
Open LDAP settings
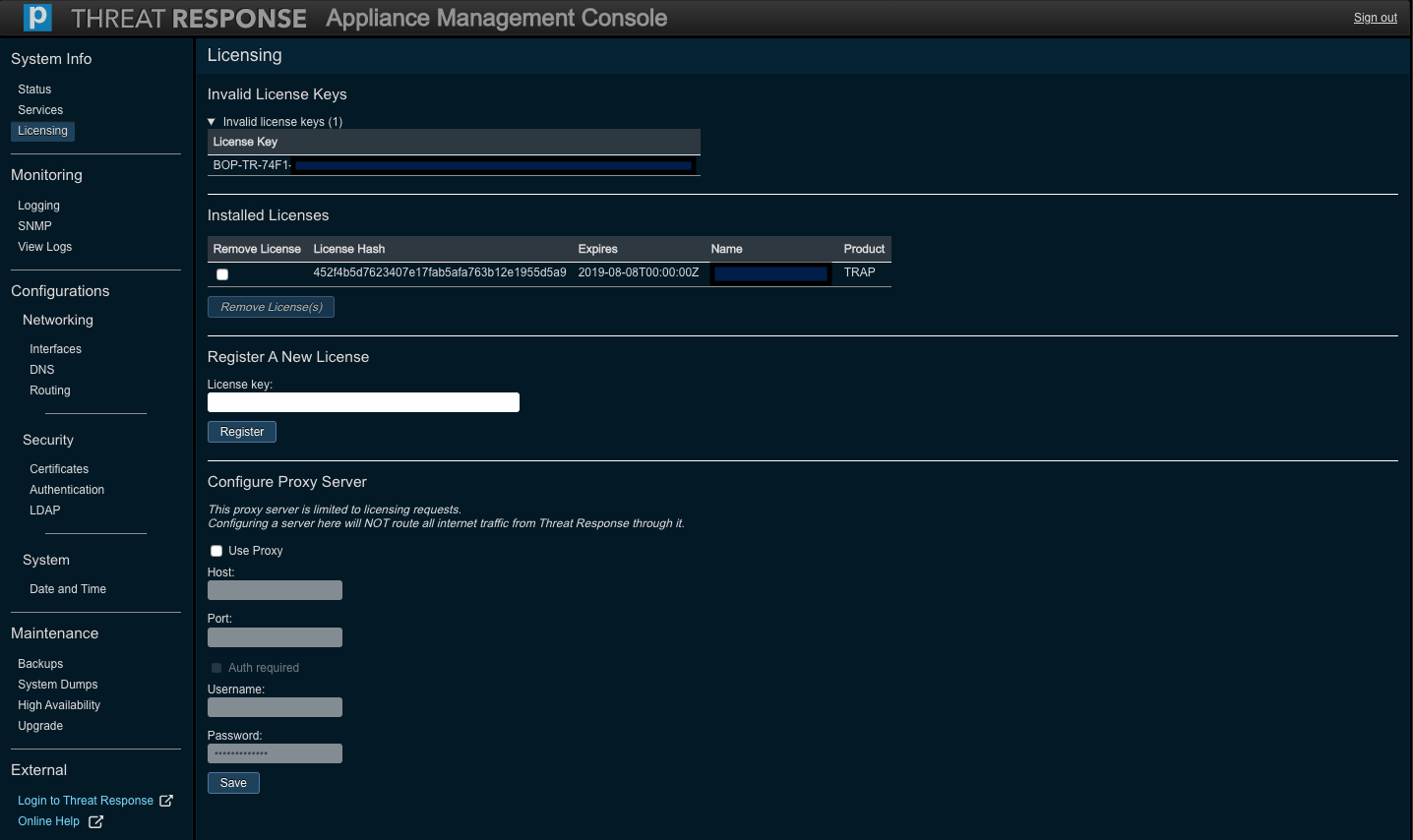point(45,510)
